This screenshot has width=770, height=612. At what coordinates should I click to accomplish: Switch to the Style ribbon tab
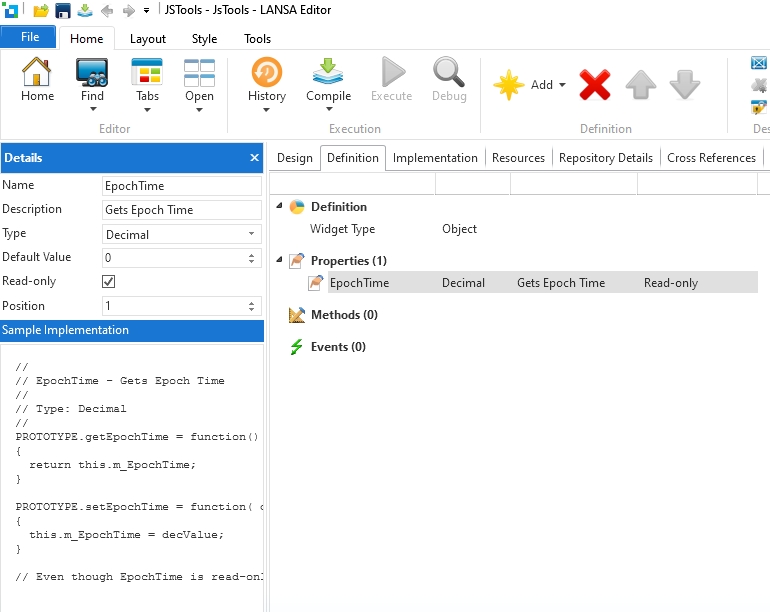coord(204,39)
